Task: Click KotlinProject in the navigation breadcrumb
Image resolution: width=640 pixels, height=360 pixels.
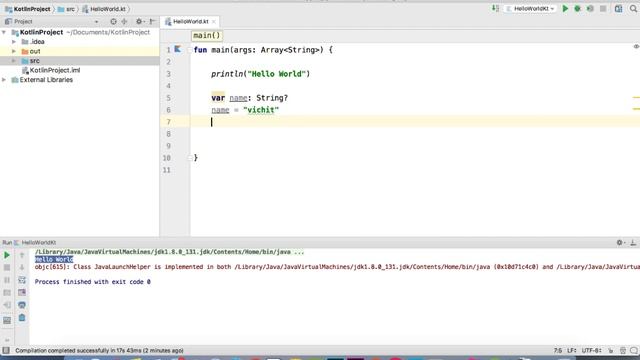Action: tap(28, 9)
